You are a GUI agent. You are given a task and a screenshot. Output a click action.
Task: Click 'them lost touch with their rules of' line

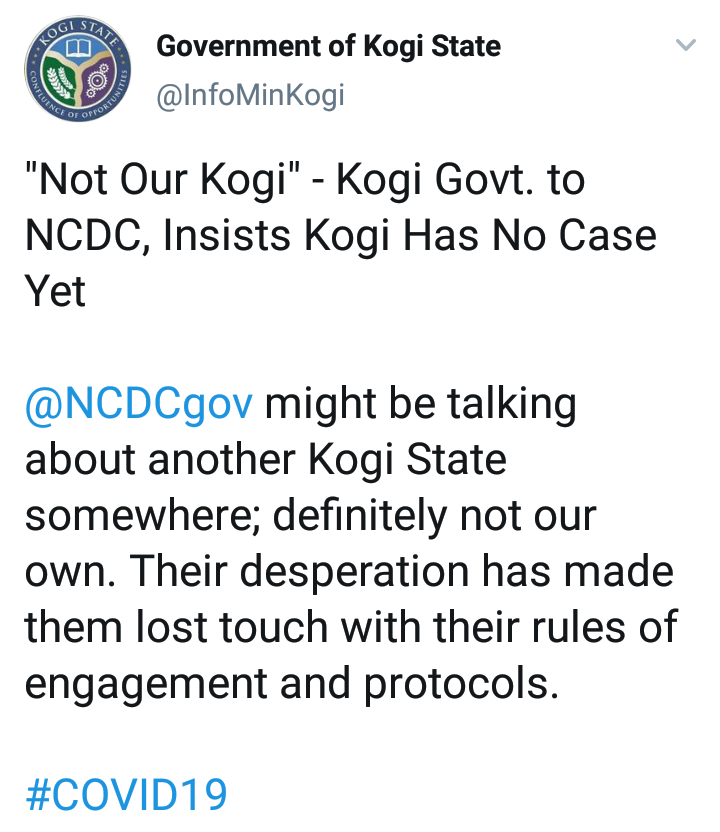tap(350, 627)
